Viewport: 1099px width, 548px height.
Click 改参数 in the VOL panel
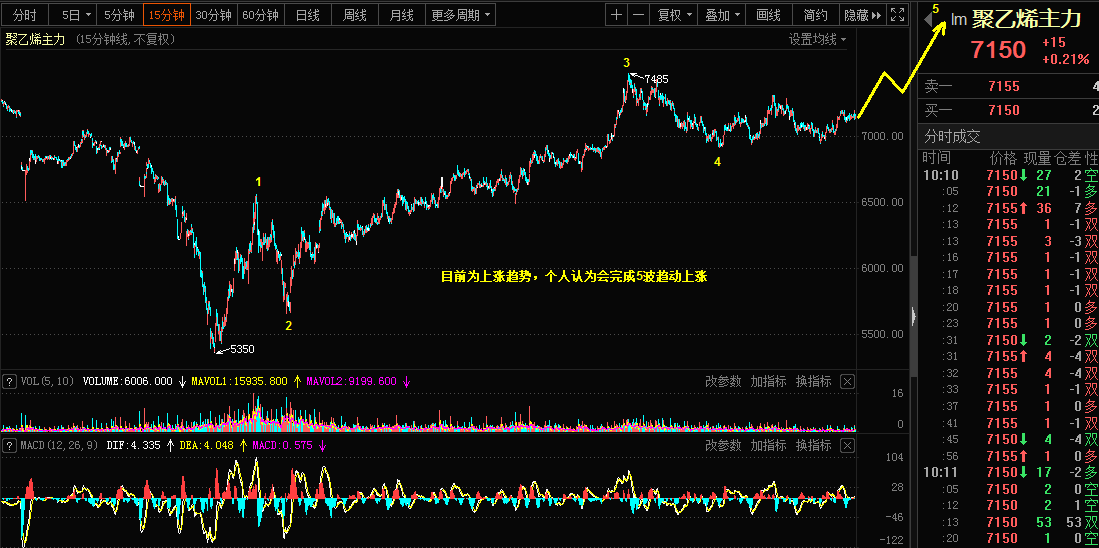tap(723, 382)
